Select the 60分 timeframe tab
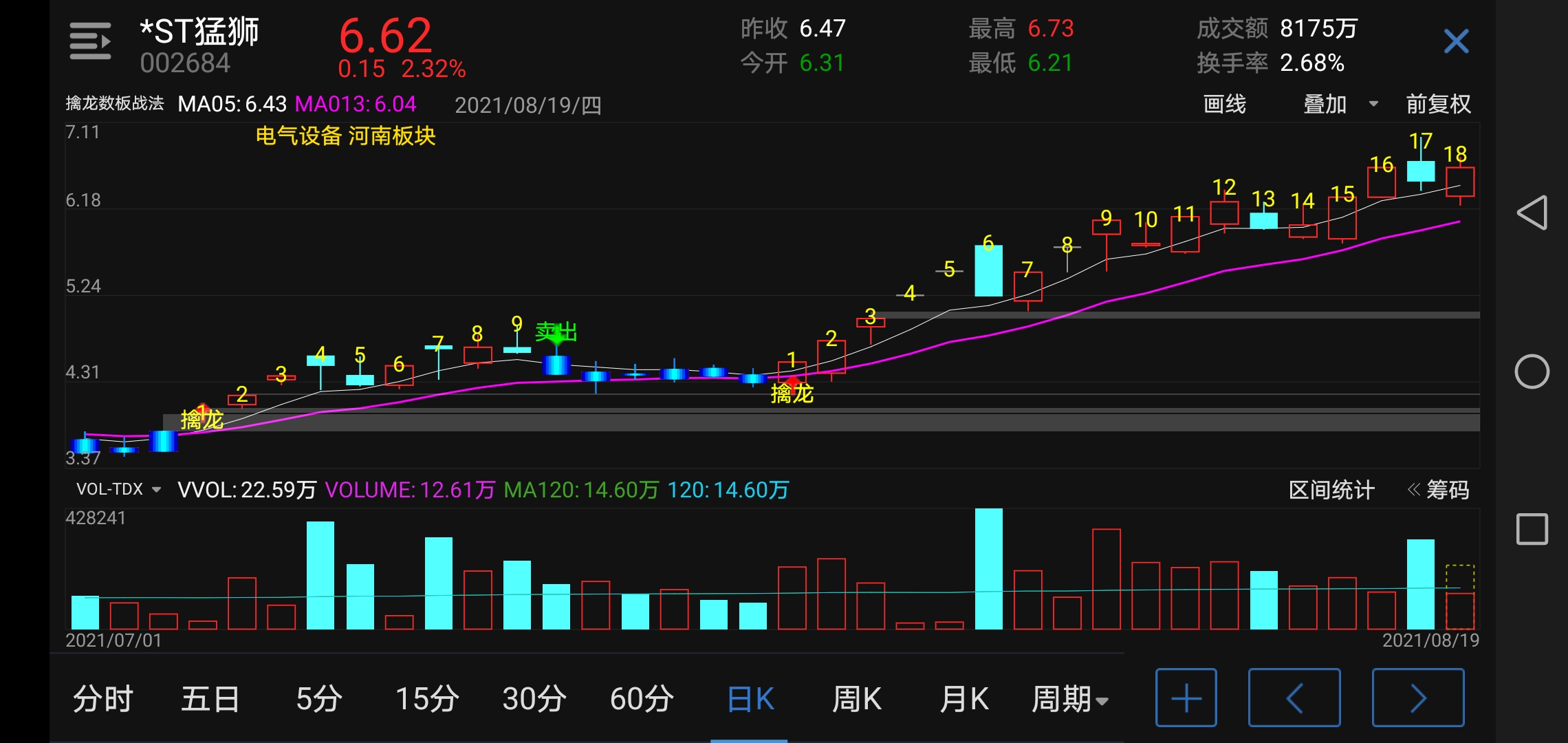 pyautogui.click(x=641, y=699)
